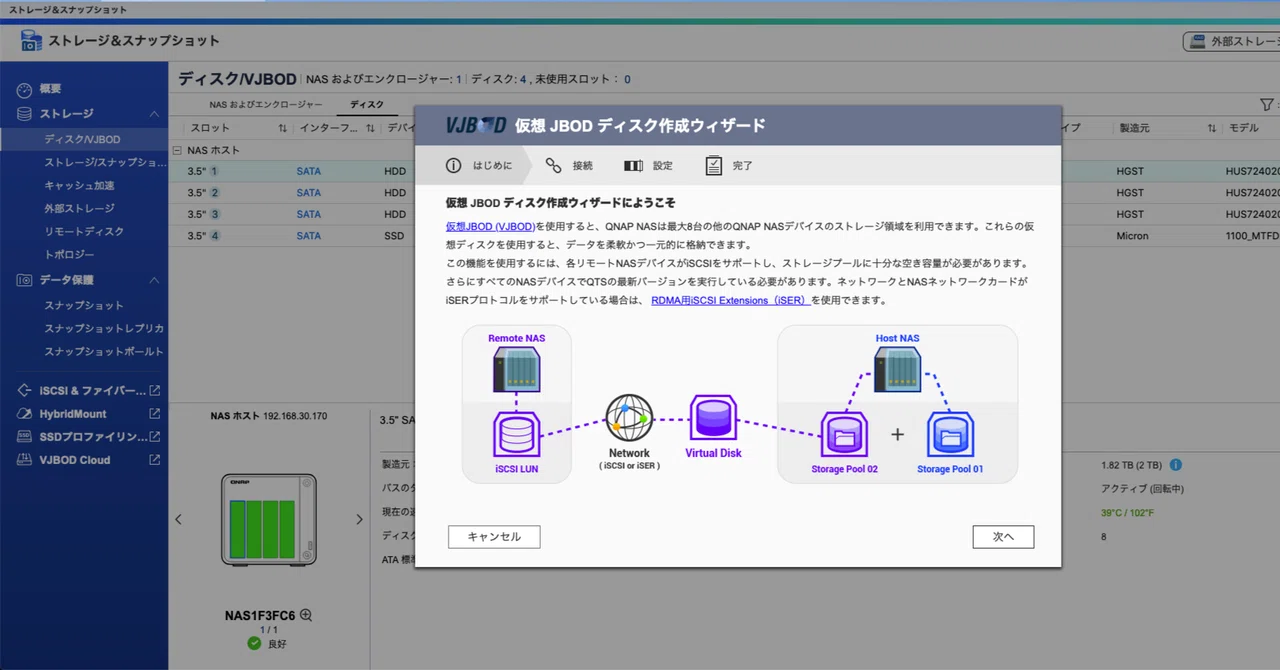Collapse the NAS ホスト group row
The height and width of the screenshot is (670, 1280).
click(x=177, y=150)
